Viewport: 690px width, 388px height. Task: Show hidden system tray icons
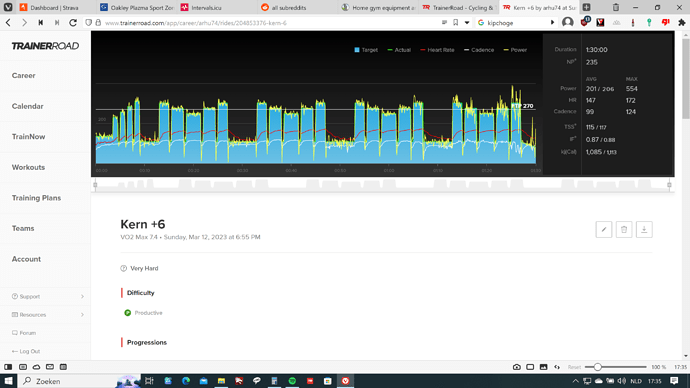(x=576, y=381)
